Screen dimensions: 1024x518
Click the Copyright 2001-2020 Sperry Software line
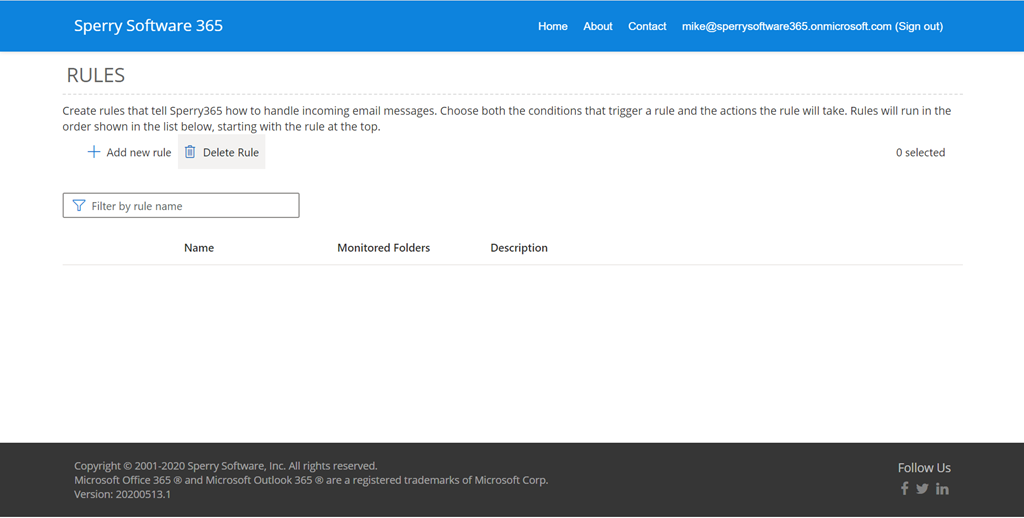(x=225, y=466)
